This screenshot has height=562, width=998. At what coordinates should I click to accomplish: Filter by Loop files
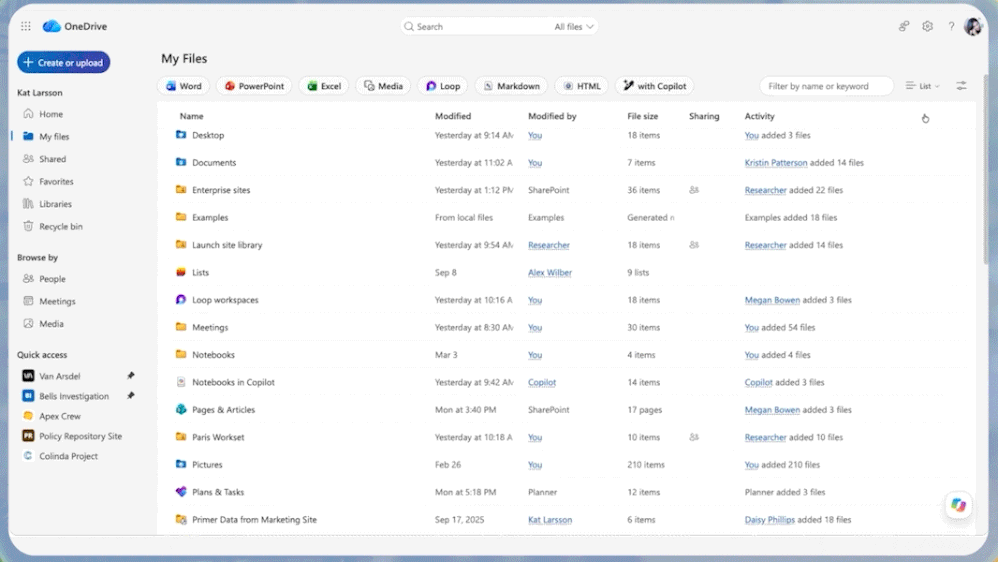(x=443, y=86)
